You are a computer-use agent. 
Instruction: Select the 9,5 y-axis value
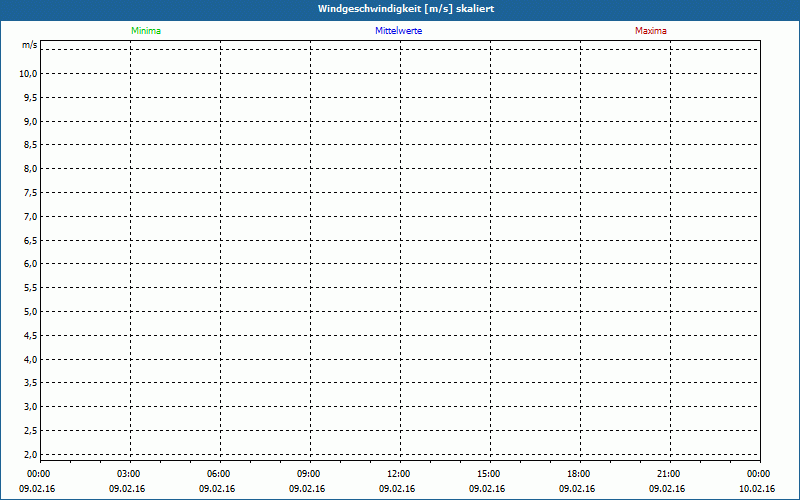tap(31, 97)
